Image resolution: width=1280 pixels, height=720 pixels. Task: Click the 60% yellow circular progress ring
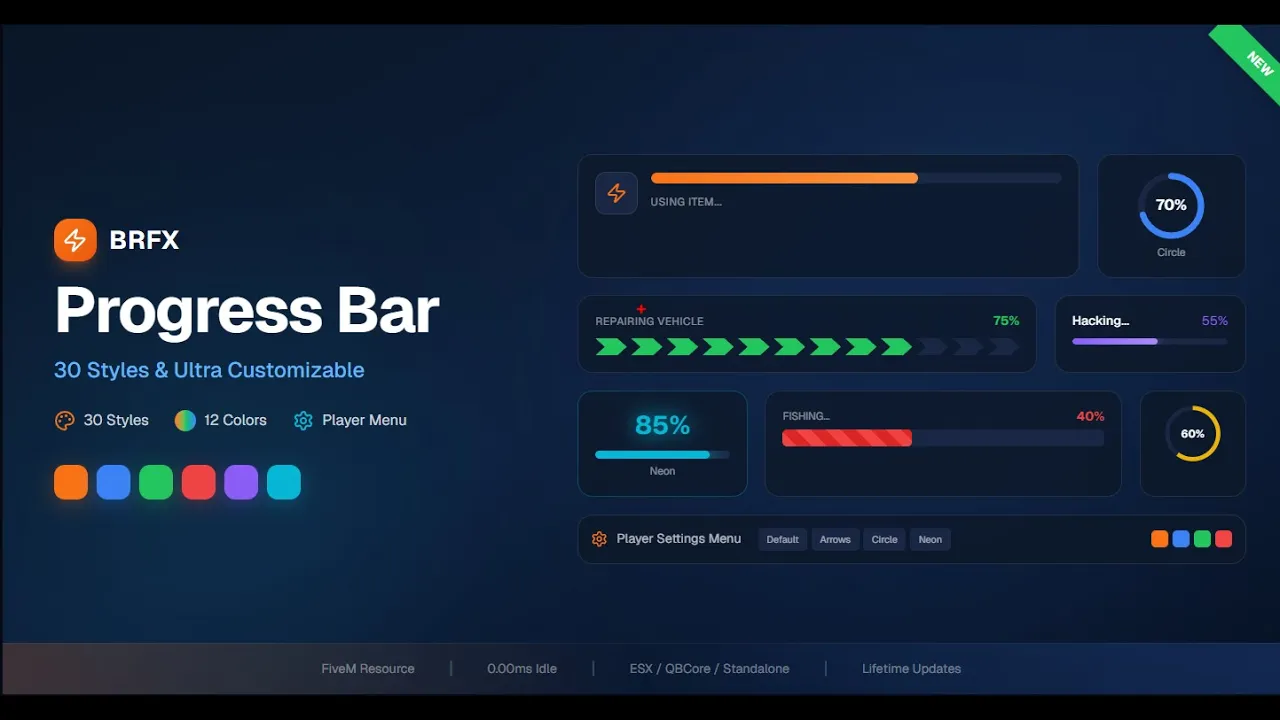coord(1192,434)
